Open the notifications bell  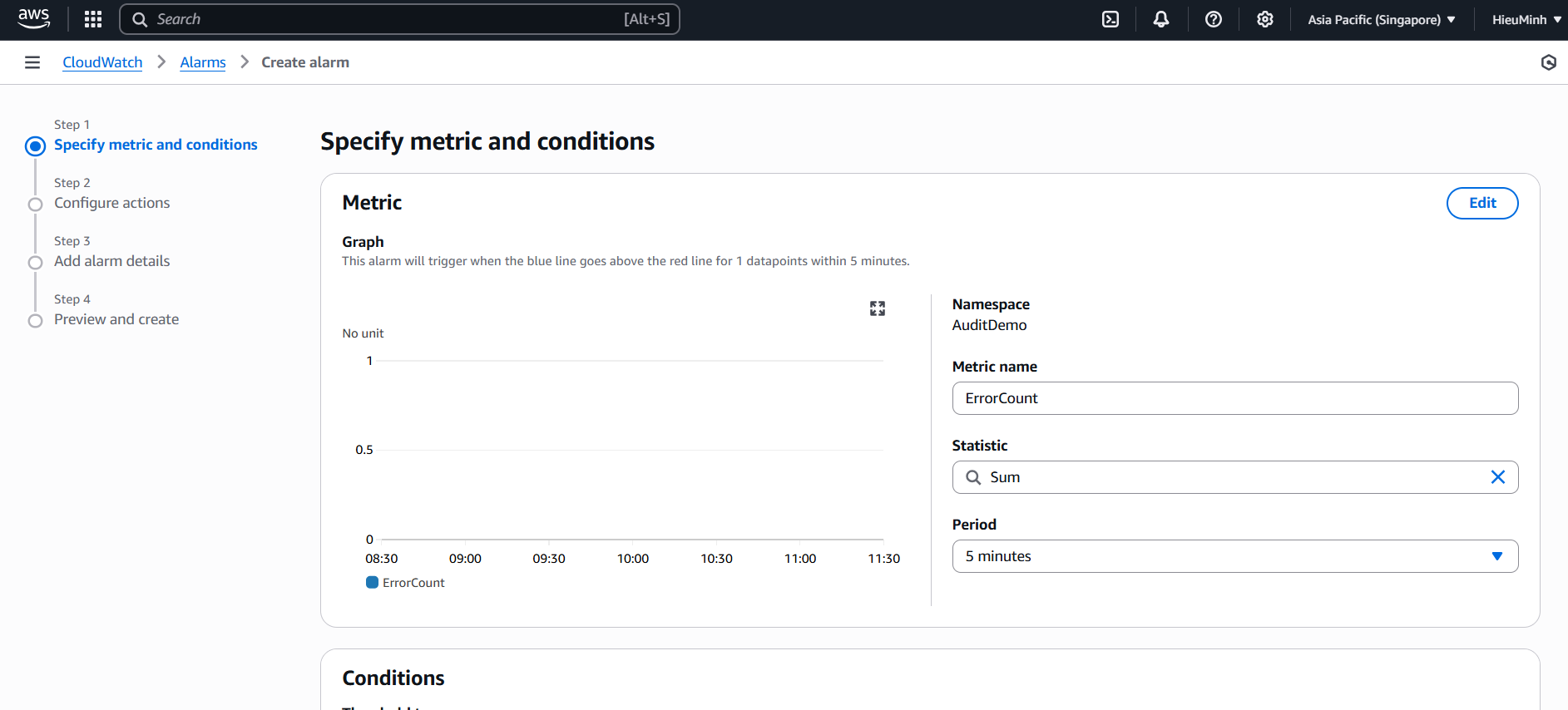(1161, 19)
